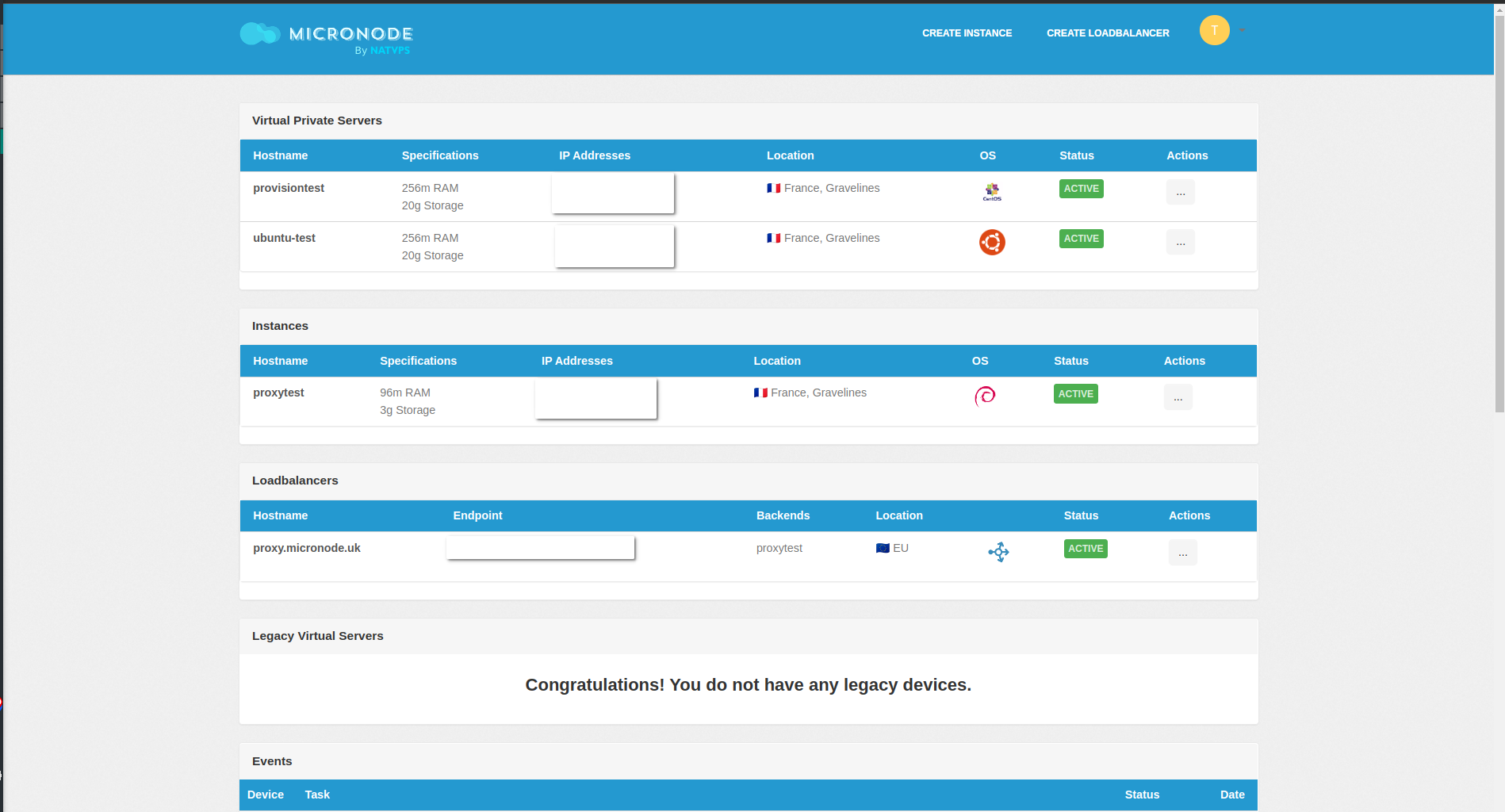Click Specifications header in Virtual Private Servers
Viewport: 1505px width, 812px height.
click(440, 155)
